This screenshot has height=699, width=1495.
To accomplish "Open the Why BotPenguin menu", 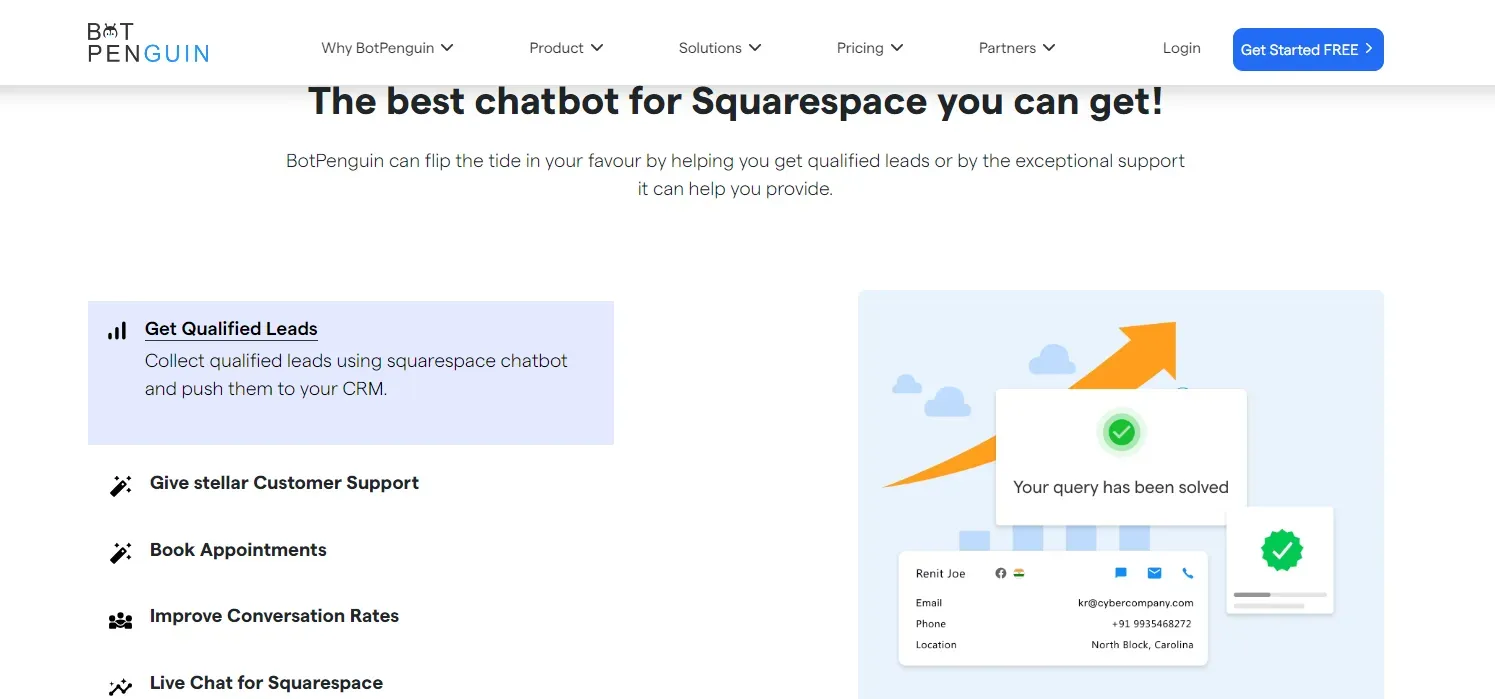I will [x=388, y=48].
